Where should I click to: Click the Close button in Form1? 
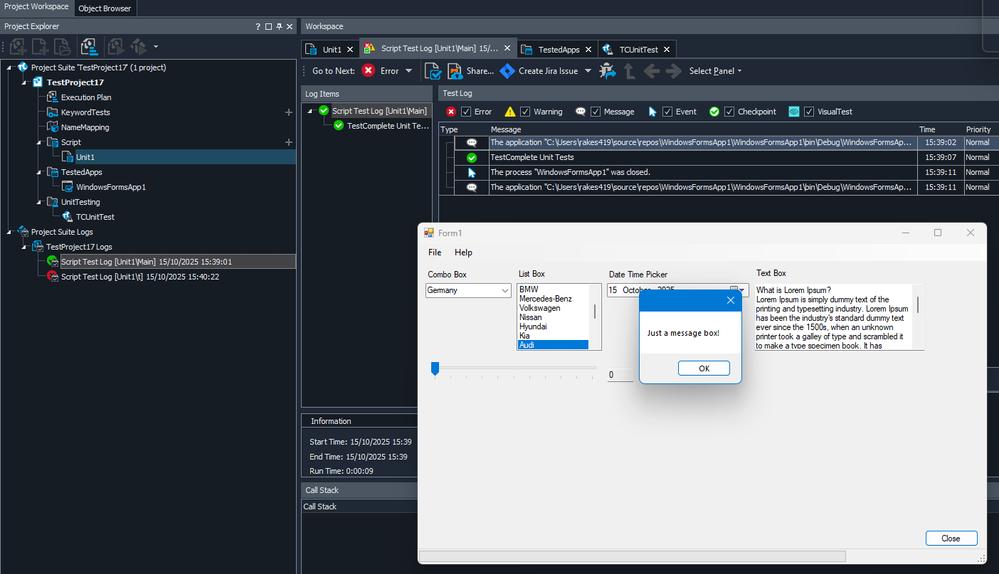pyautogui.click(x=950, y=538)
